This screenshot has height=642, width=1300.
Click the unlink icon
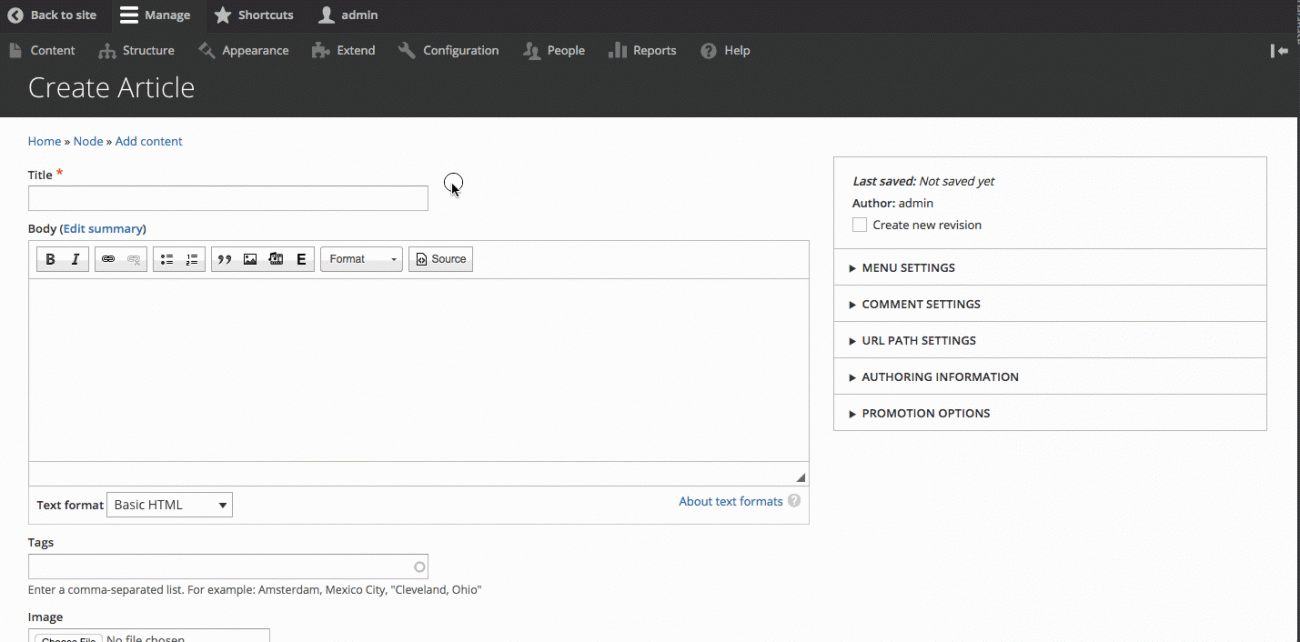point(134,259)
